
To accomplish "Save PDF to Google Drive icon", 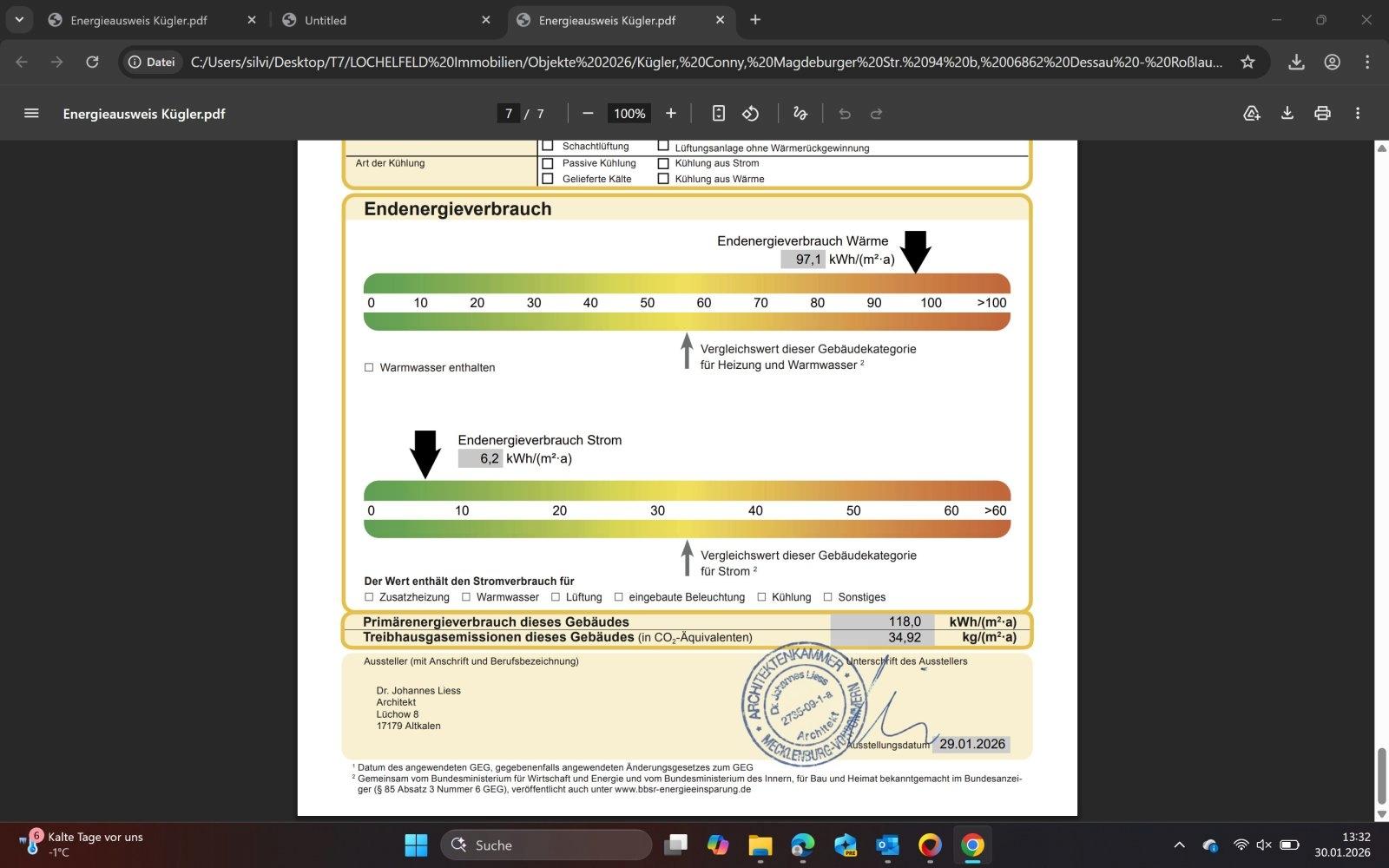I will click(1251, 114).
